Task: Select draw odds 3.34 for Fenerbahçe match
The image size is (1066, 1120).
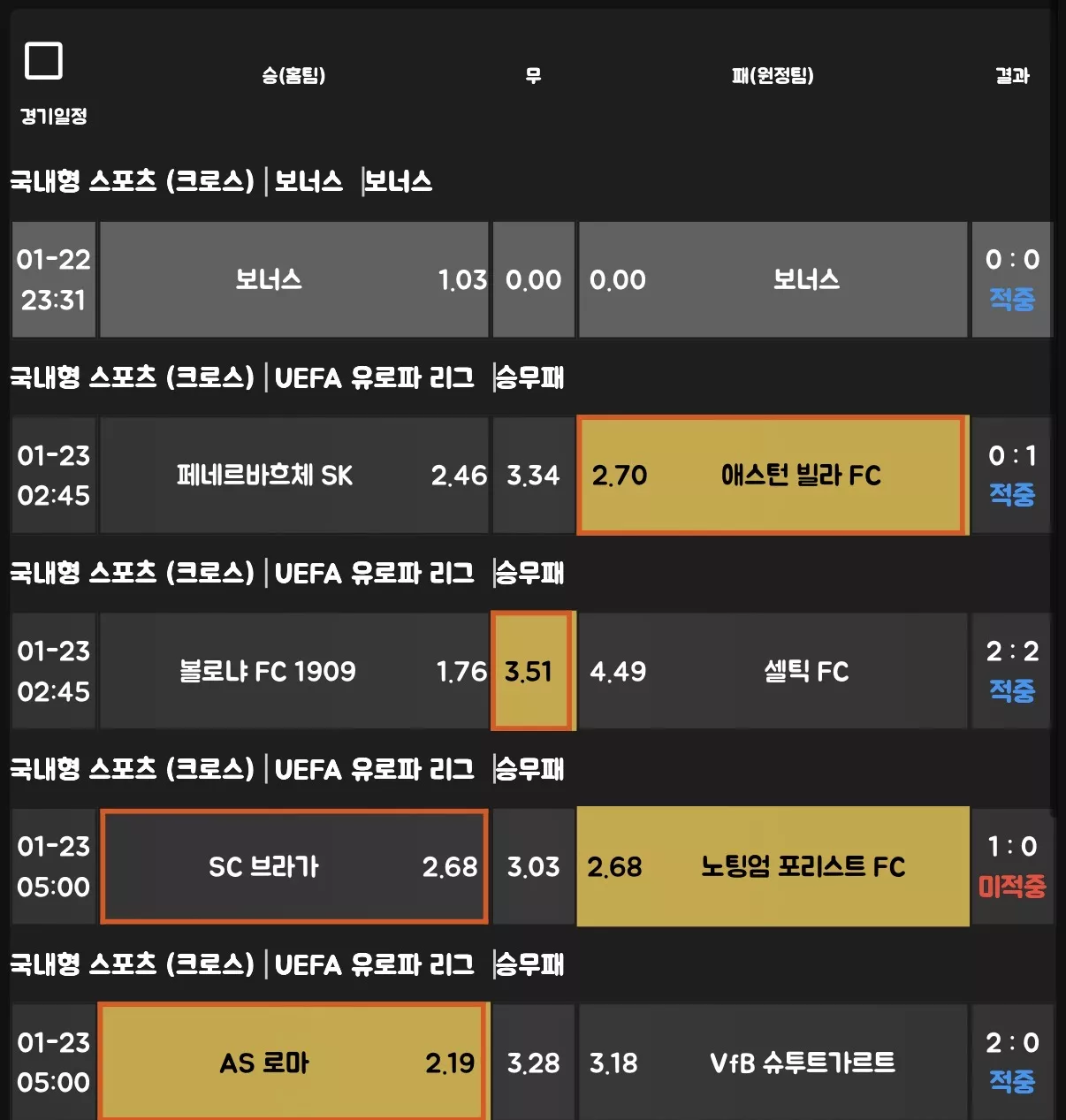Action: pyautogui.click(x=533, y=476)
